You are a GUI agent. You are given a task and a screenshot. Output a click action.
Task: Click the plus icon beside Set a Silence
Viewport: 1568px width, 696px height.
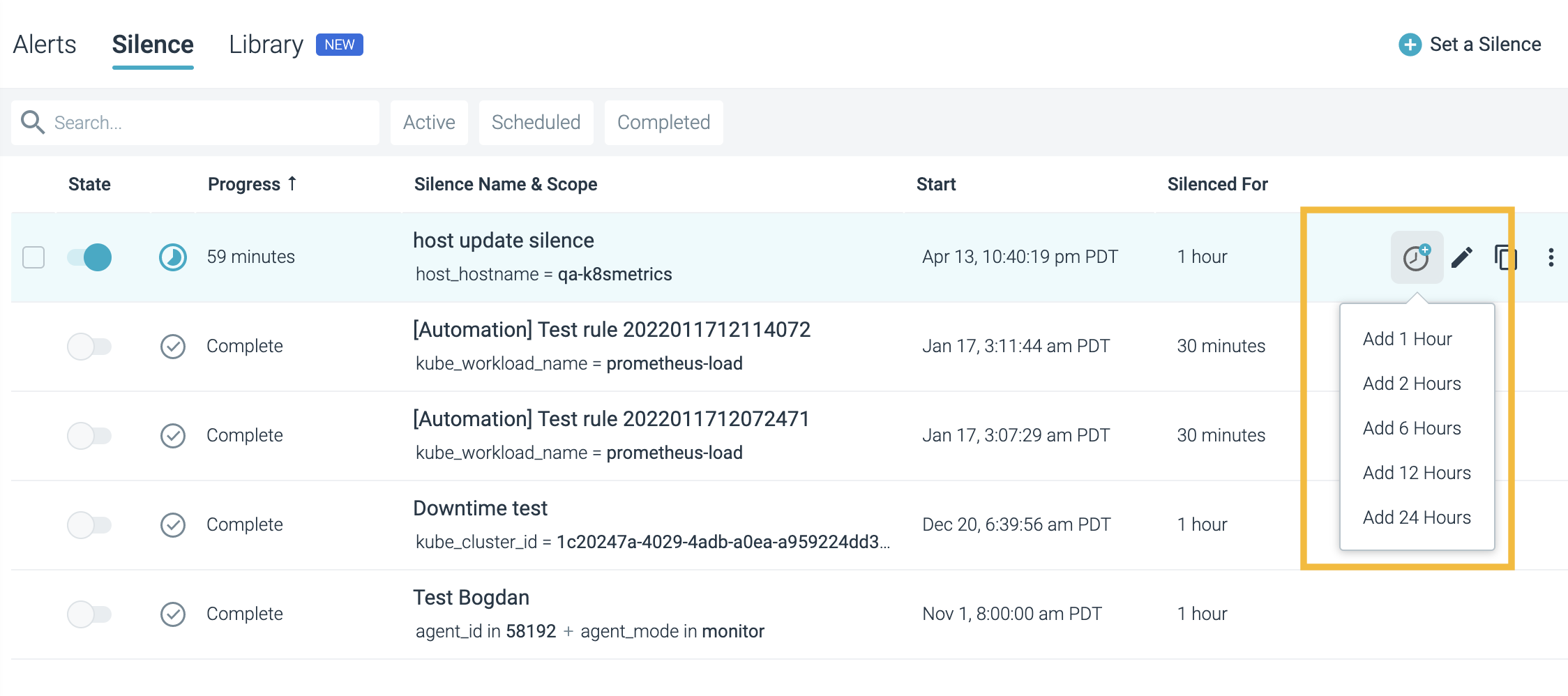[1410, 45]
